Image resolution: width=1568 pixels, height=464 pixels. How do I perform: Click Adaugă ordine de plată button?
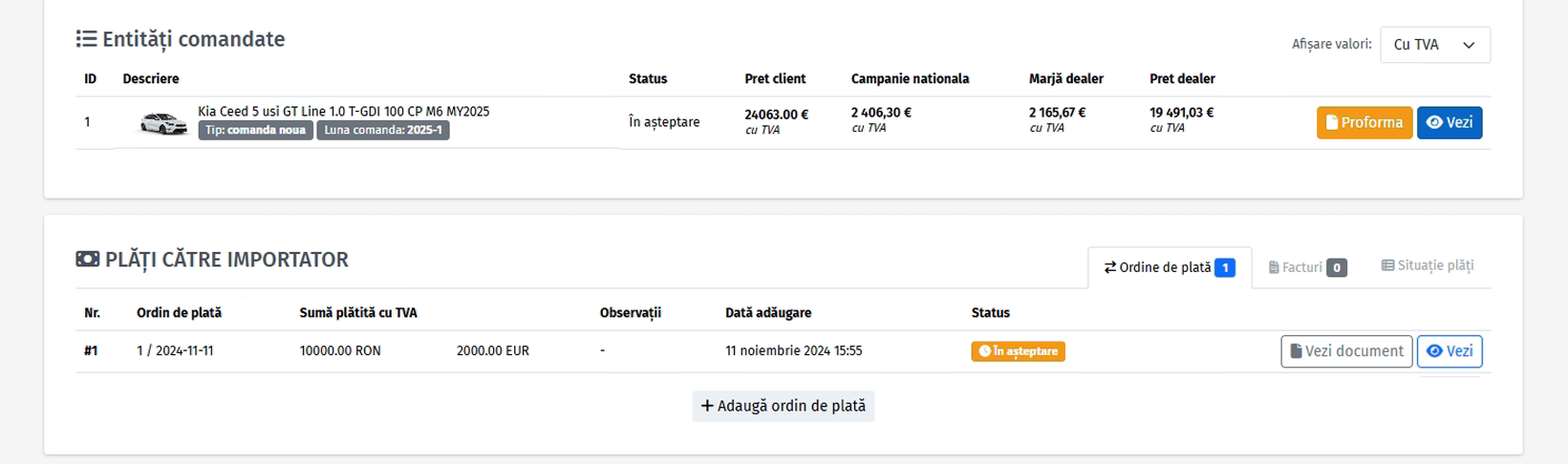(x=783, y=406)
